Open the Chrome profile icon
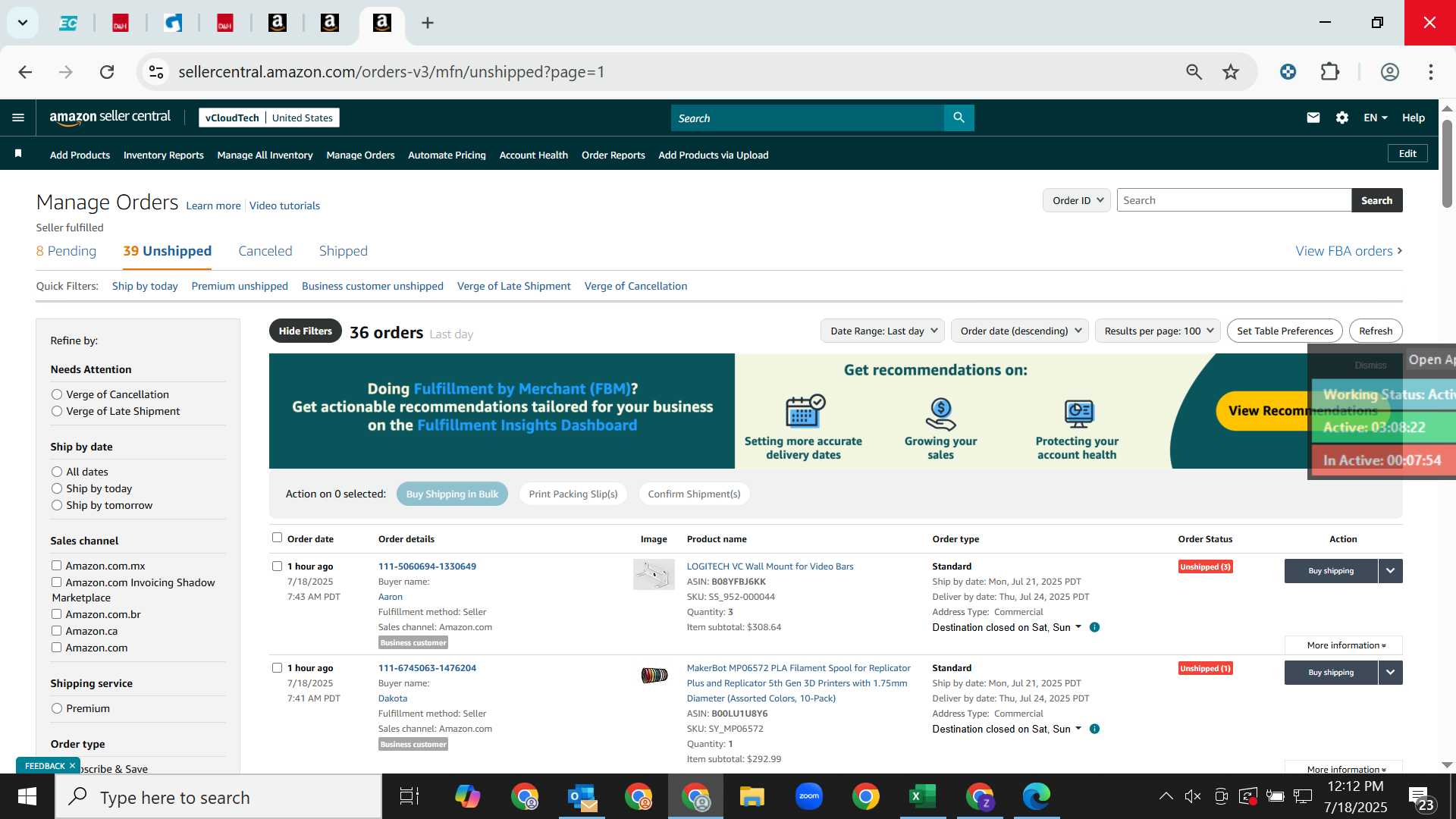The height and width of the screenshot is (819, 1456). [x=1389, y=72]
